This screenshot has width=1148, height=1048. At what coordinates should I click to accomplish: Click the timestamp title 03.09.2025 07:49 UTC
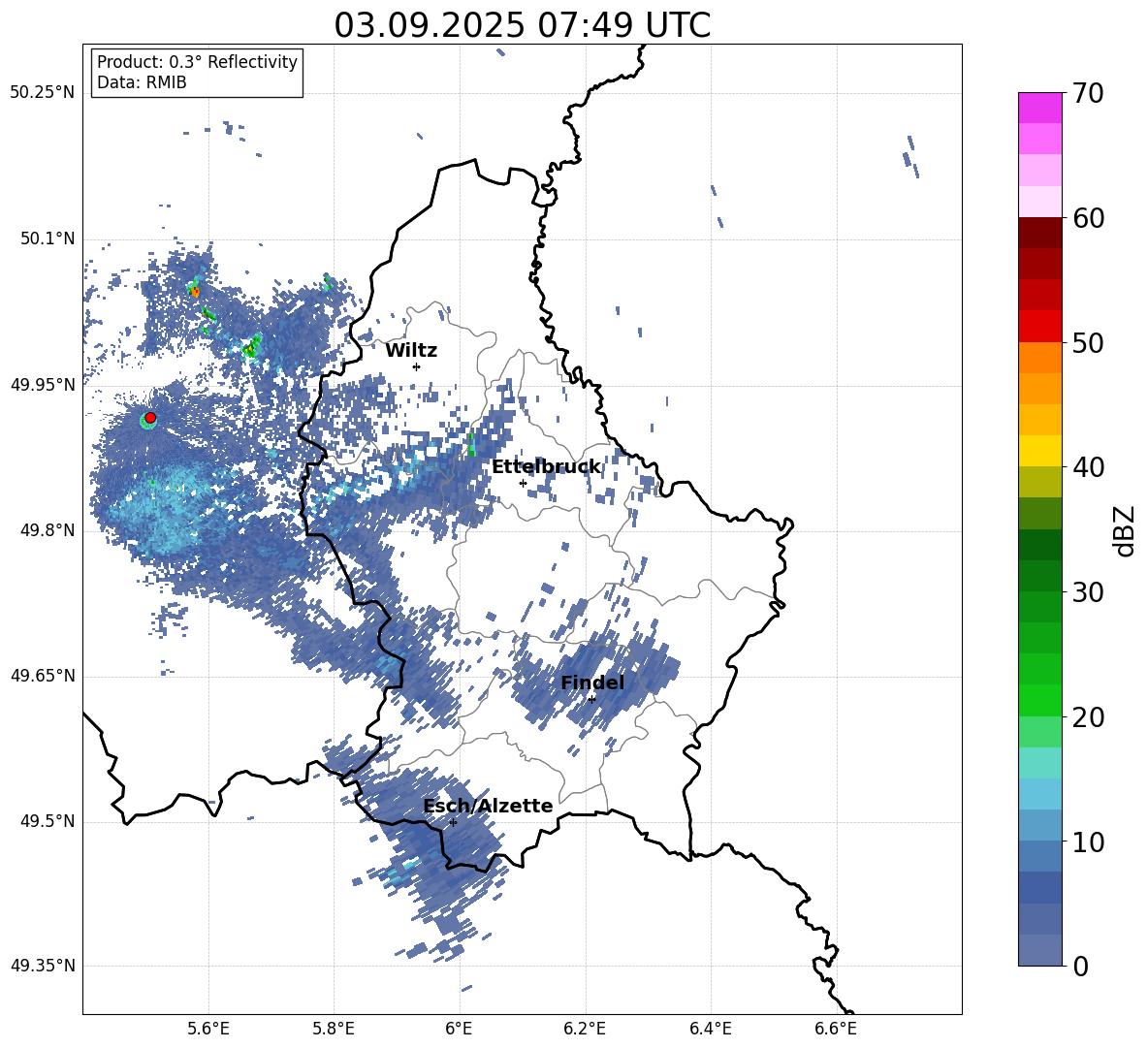point(522,25)
